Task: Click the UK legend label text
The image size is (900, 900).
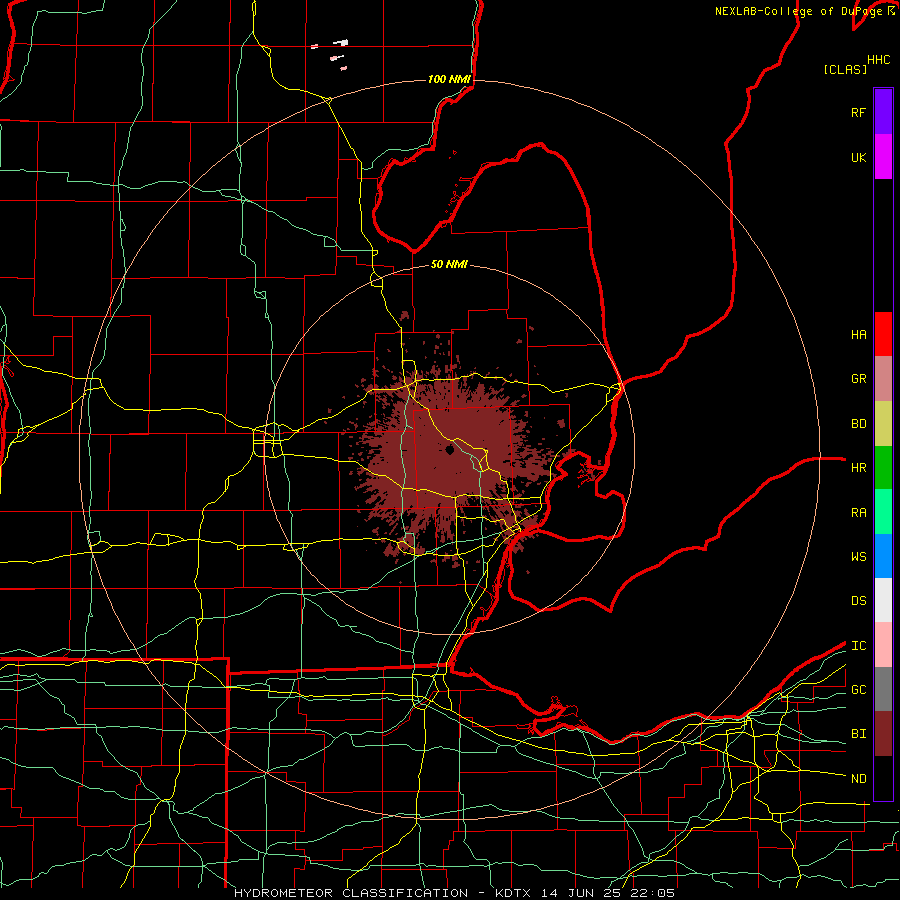Action: (x=859, y=157)
